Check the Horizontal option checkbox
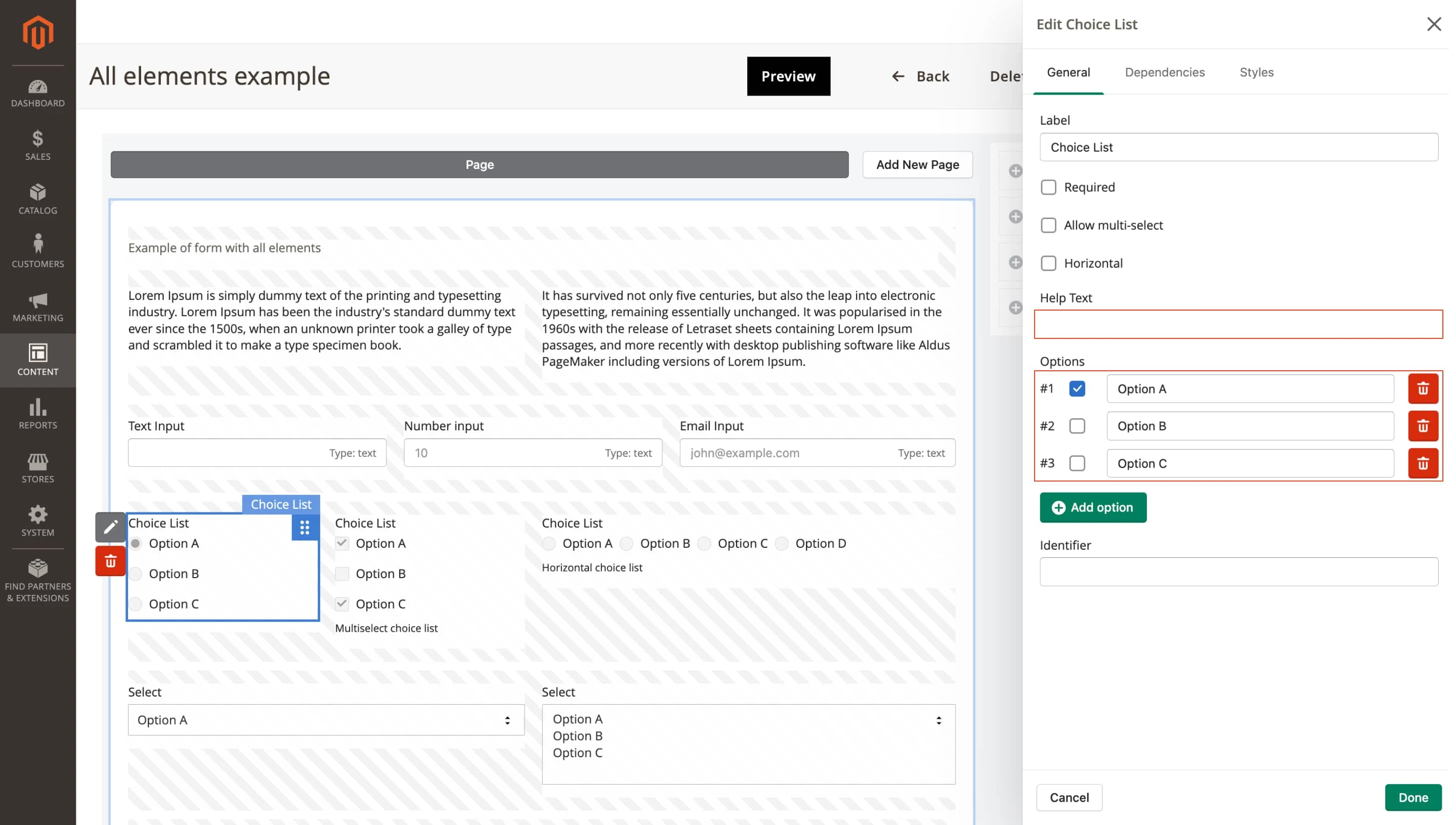 click(1048, 264)
